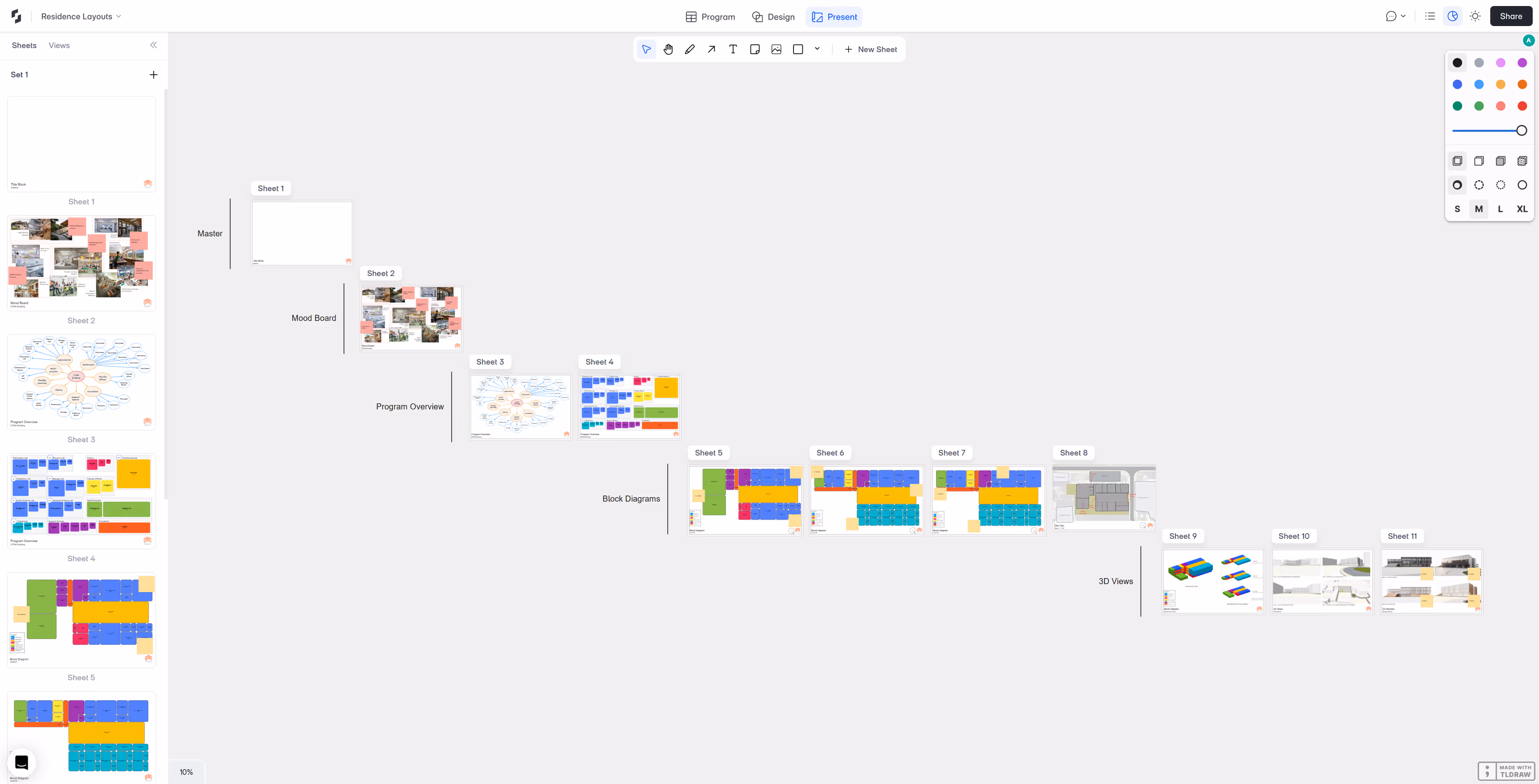Image resolution: width=1539 pixels, height=784 pixels.
Task: Open the list view icon
Action: click(x=1430, y=16)
